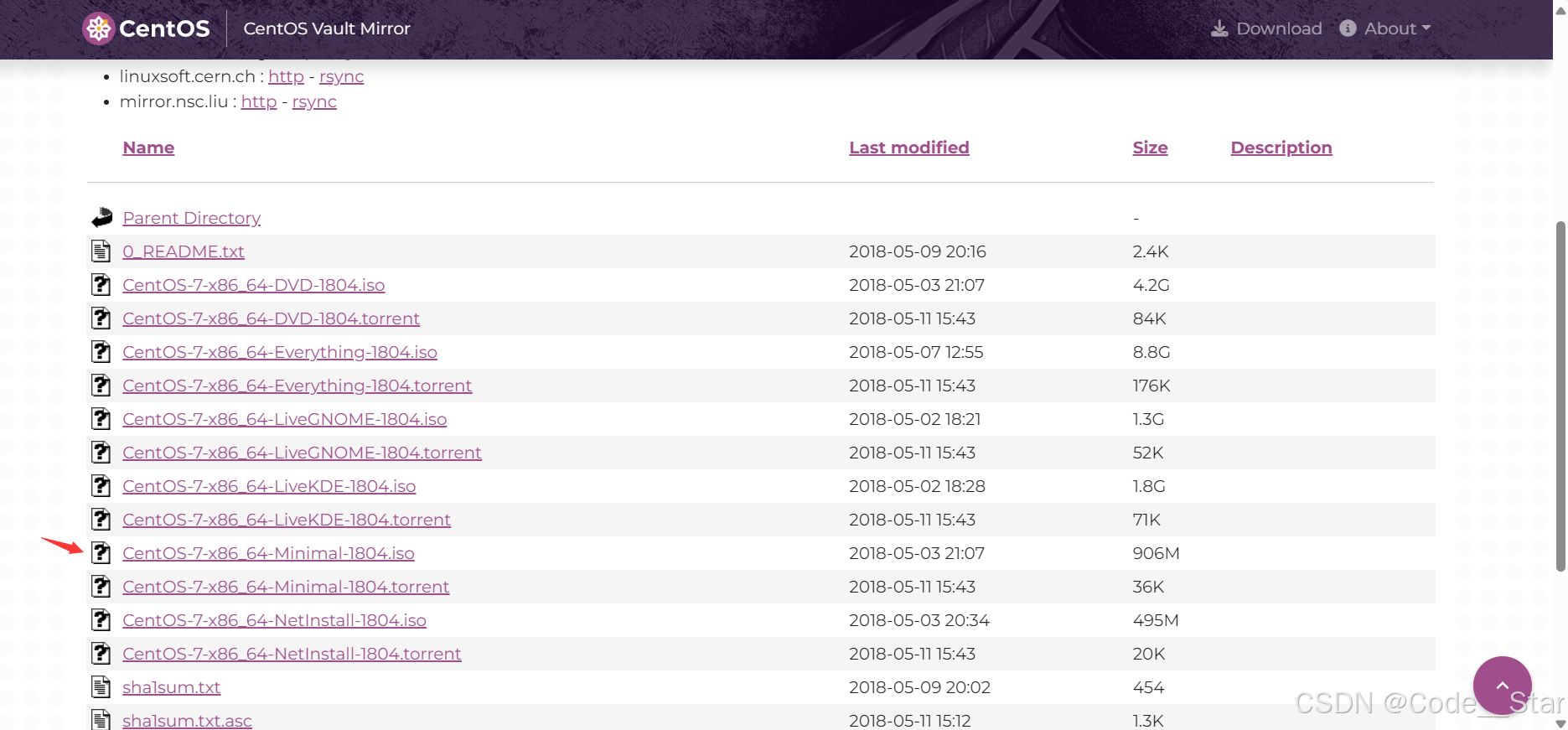The image size is (1568, 730).
Task: Open the sha1sum.txt.asc file
Action: pyautogui.click(x=187, y=721)
